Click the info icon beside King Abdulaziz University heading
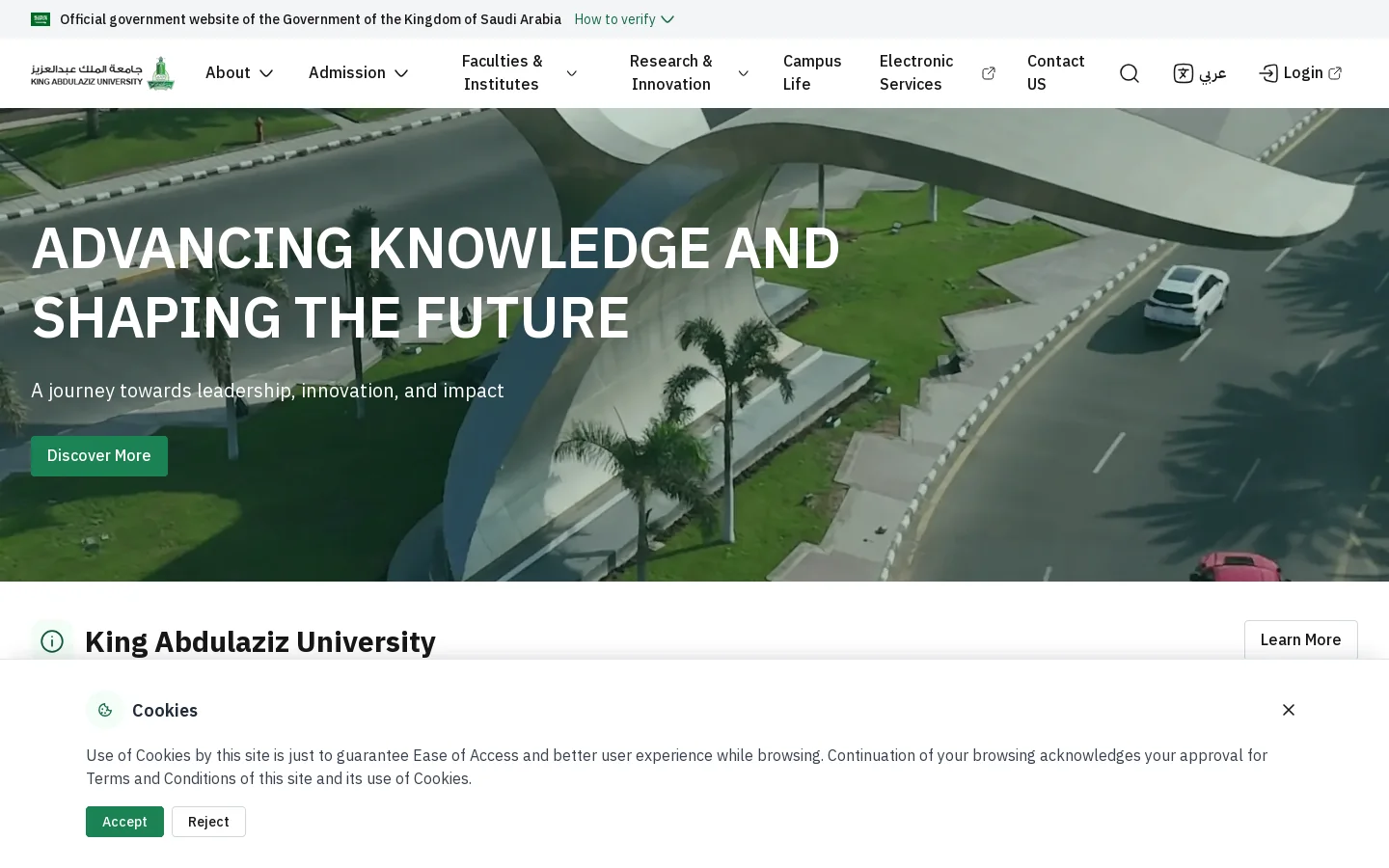 52,641
